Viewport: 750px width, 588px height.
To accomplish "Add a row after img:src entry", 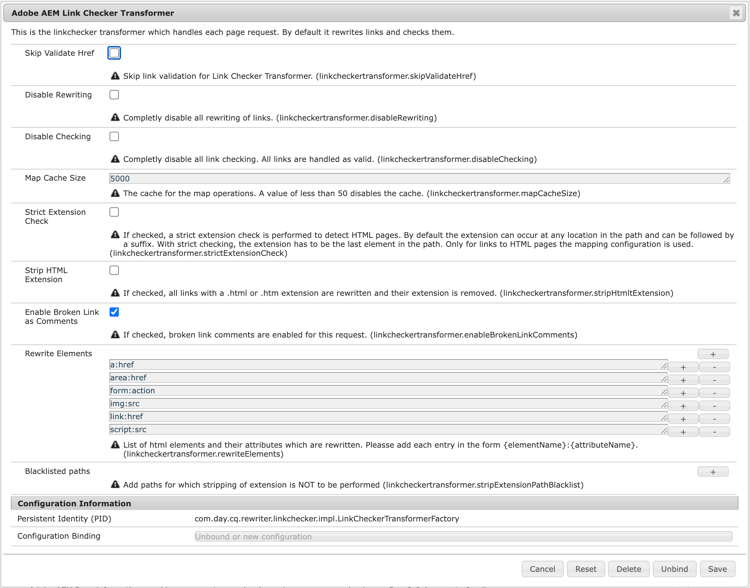I will pos(683,406).
